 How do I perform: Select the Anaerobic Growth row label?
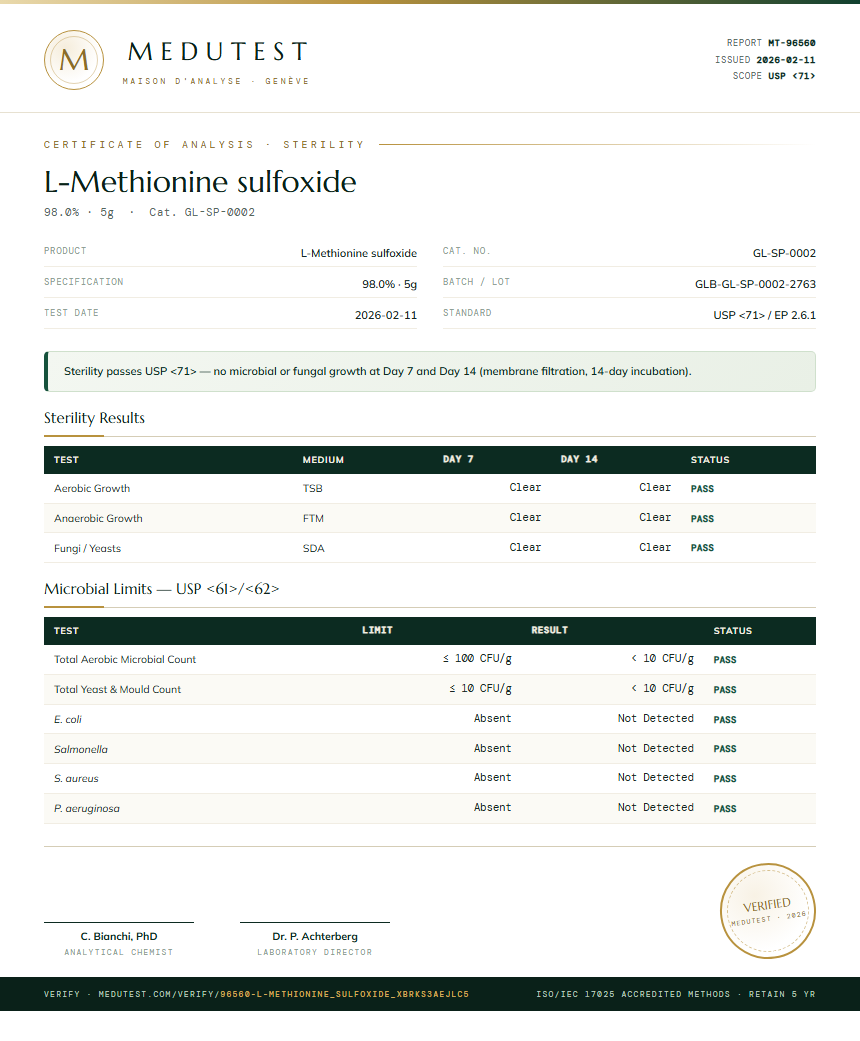click(x=98, y=519)
